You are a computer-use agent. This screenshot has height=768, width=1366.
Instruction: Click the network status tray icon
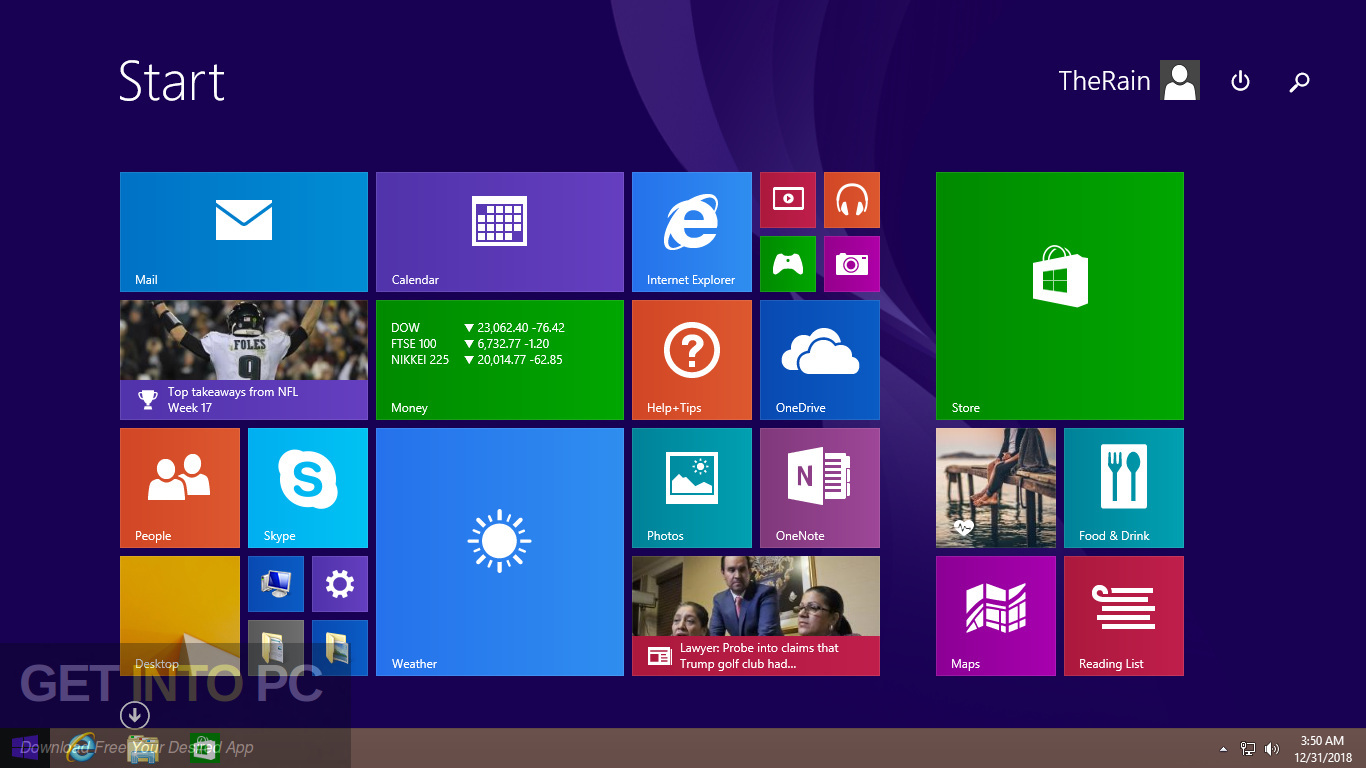pos(1248,748)
